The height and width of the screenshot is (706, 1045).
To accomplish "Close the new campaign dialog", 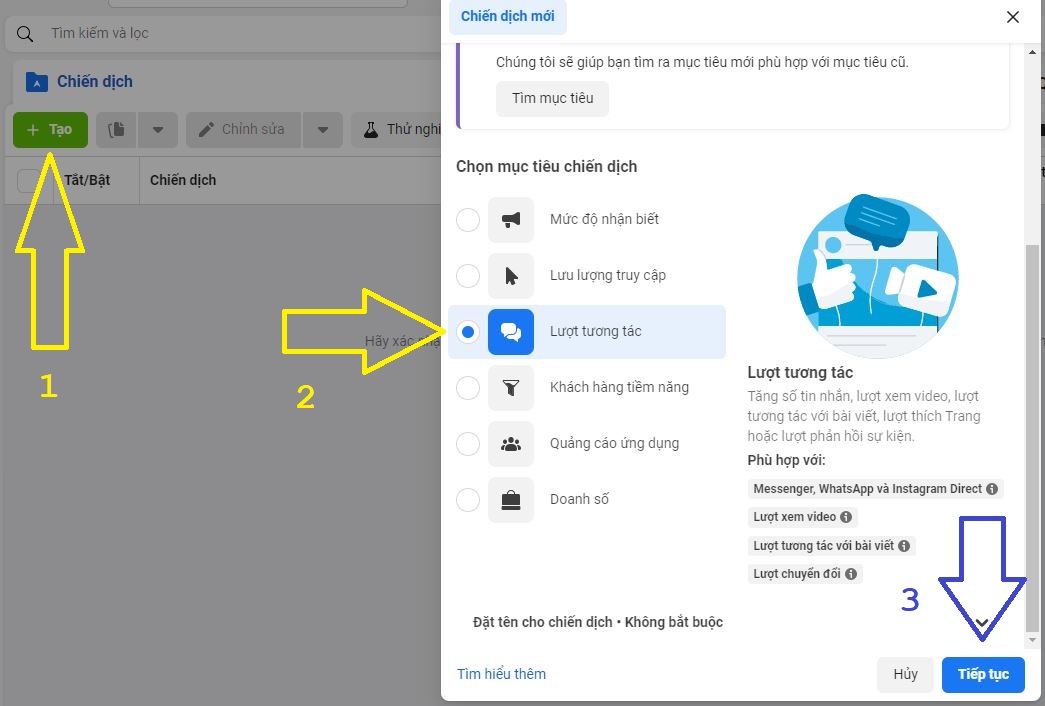I will click(1012, 17).
